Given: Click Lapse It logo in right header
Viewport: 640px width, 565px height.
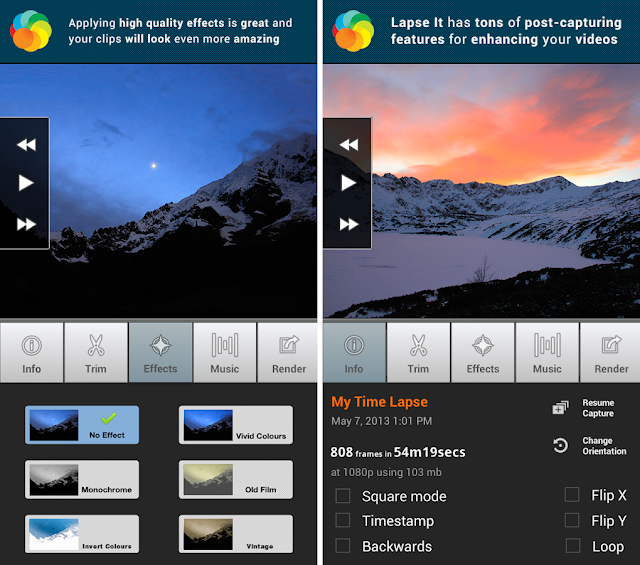Looking at the screenshot, I should coord(353,31).
